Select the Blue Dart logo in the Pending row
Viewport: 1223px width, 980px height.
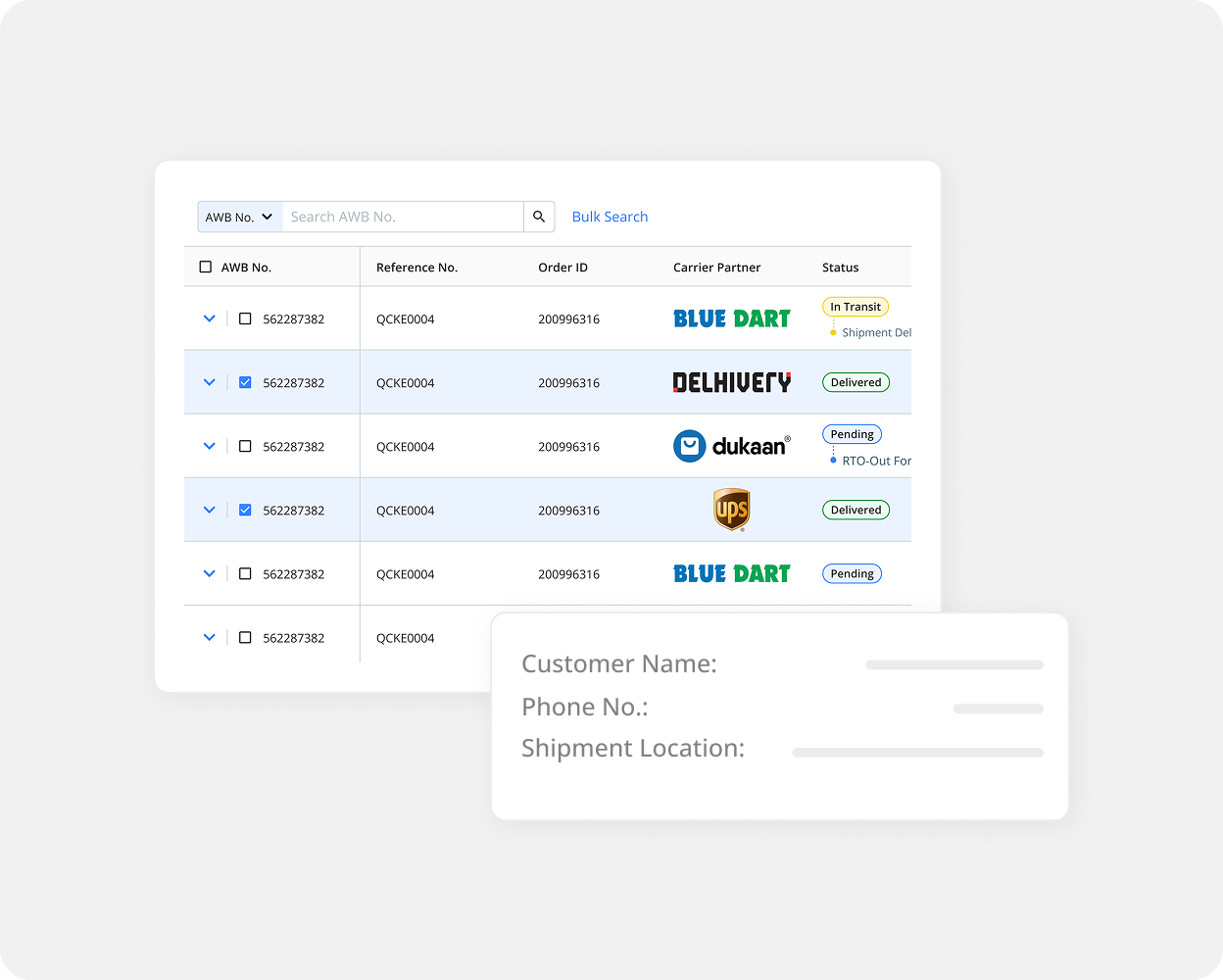731,573
